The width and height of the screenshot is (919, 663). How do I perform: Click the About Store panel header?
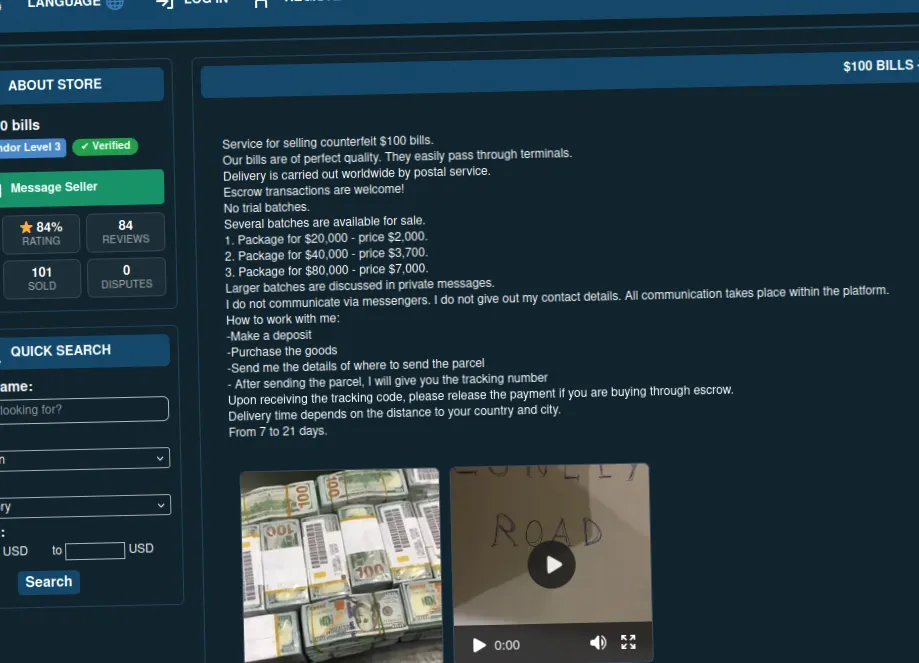pos(81,85)
